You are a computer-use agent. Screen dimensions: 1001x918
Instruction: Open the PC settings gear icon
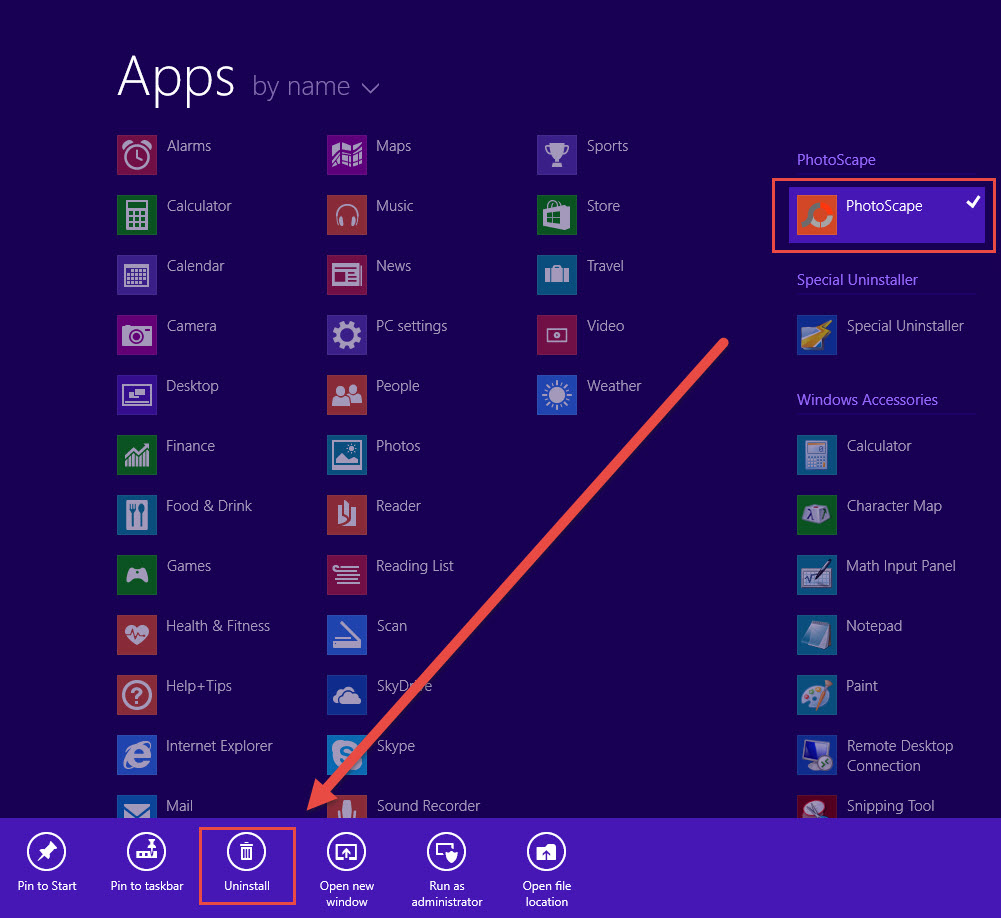pyautogui.click(x=347, y=335)
